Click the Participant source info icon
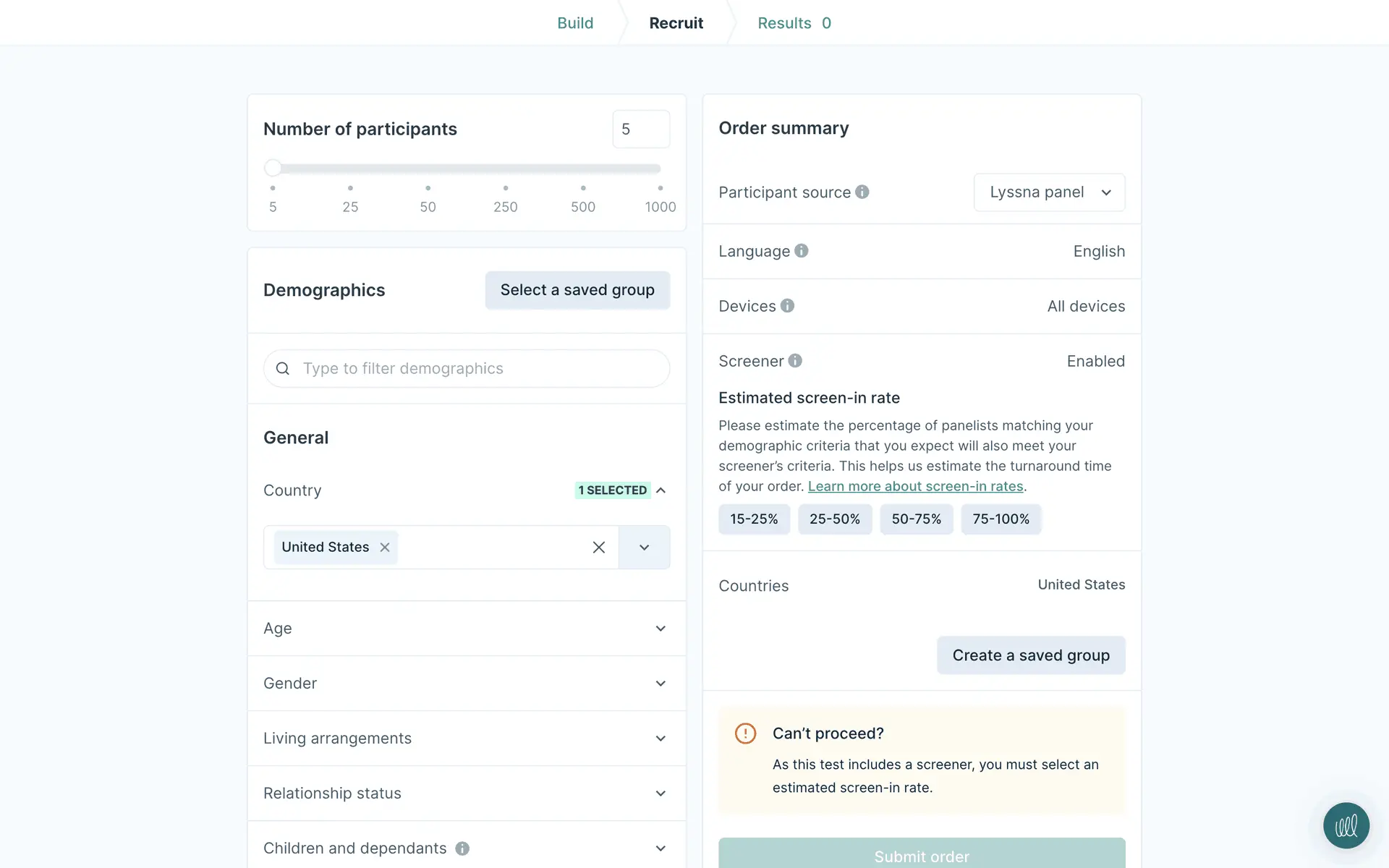The height and width of the screenshot is (868, 1389). pos(862,192)
